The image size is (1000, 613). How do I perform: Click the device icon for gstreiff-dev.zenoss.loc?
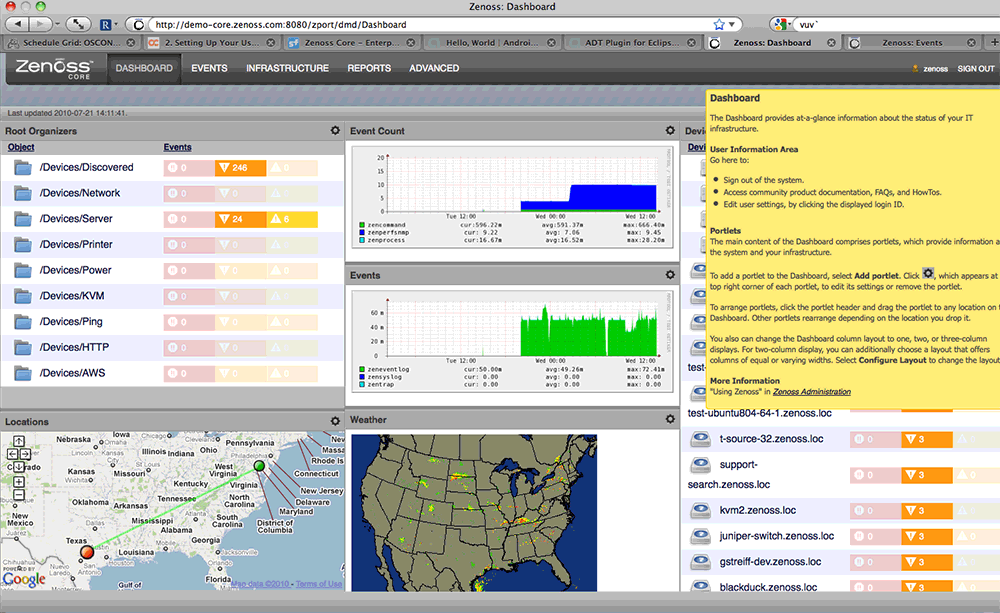tap(701, 561)
